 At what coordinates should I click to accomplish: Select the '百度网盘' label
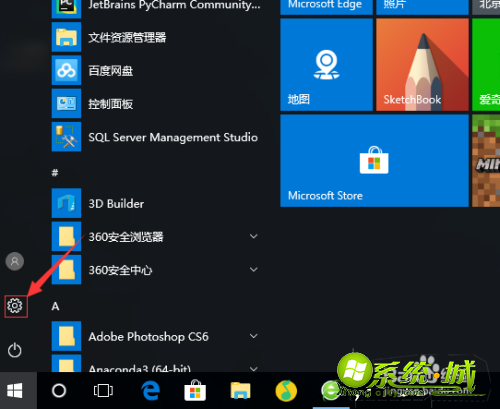pos(110,71)
